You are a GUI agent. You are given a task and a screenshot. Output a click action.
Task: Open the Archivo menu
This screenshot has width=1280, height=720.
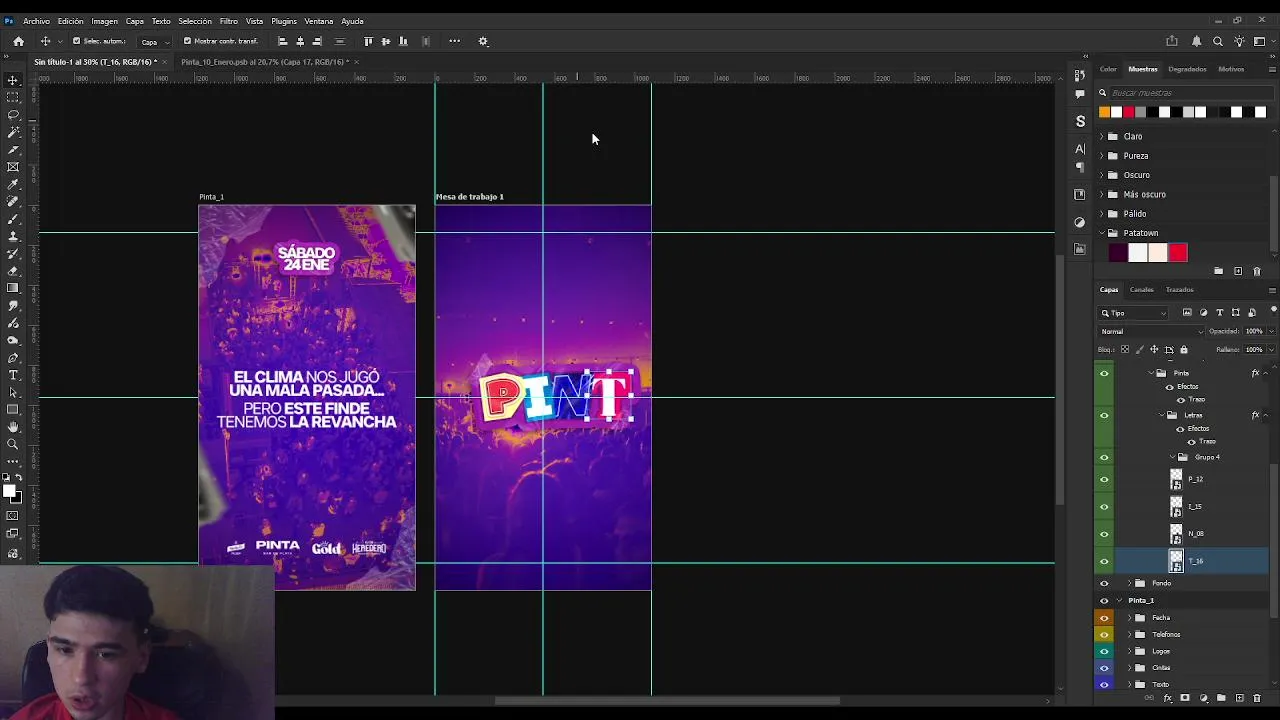36,21
